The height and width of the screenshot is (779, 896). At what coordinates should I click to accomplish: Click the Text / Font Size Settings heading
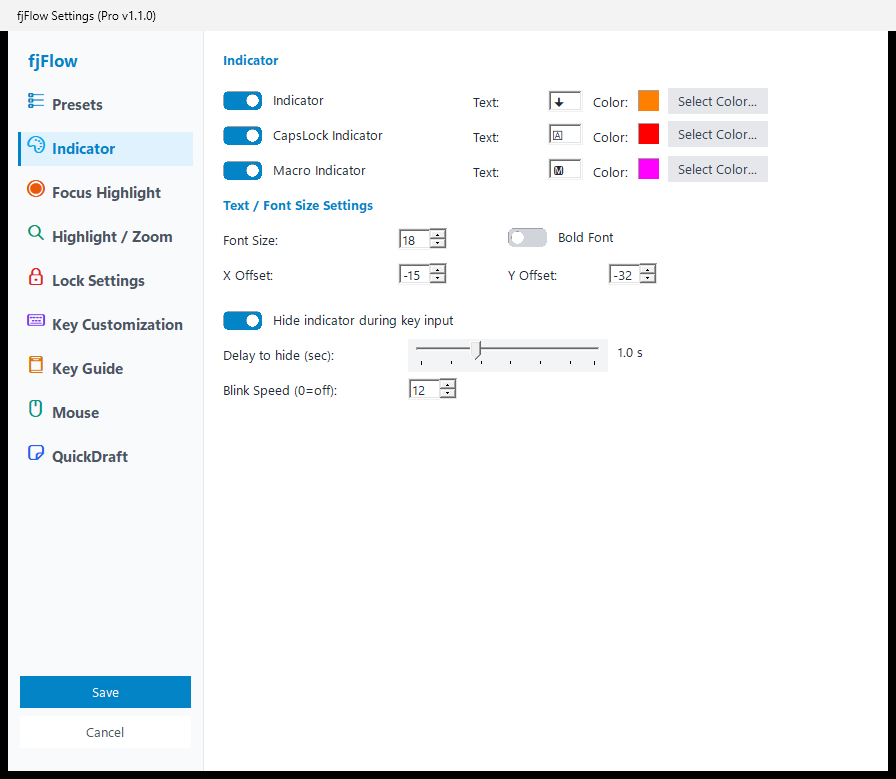point(298,206)
